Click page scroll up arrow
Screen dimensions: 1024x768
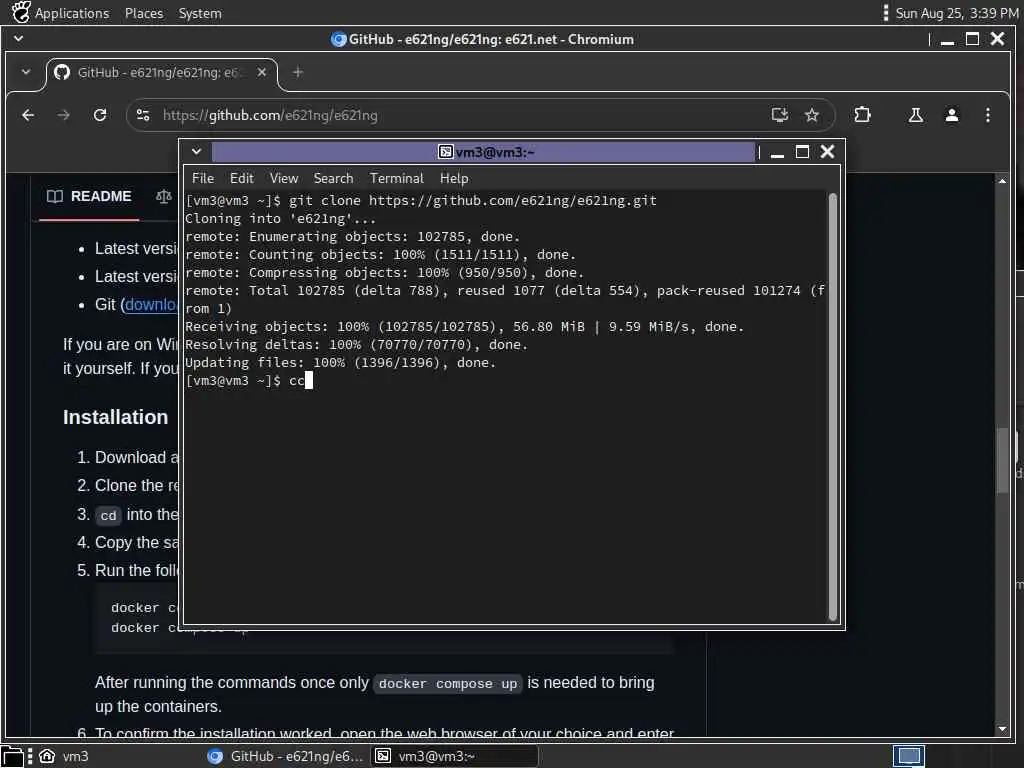tap(1002, 180)
